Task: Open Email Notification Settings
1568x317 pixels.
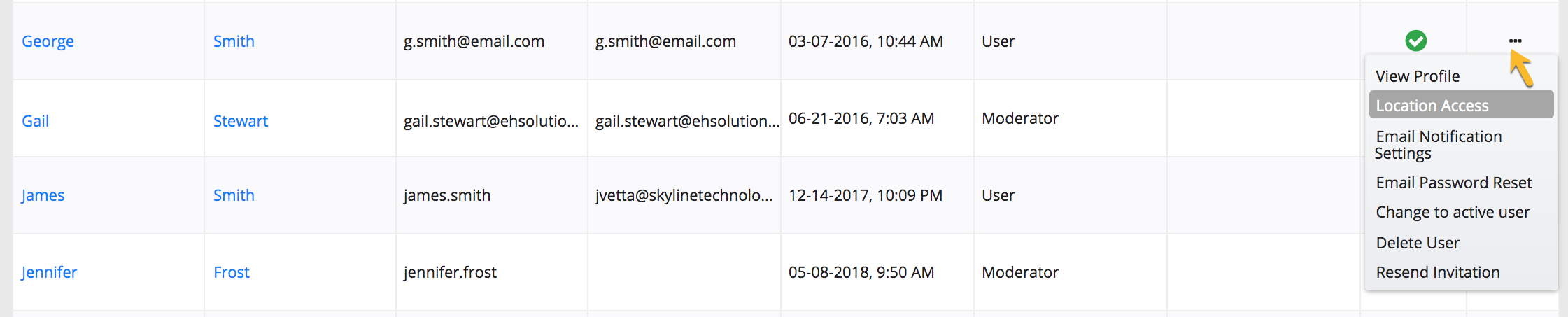Action: click(1438, 145)
